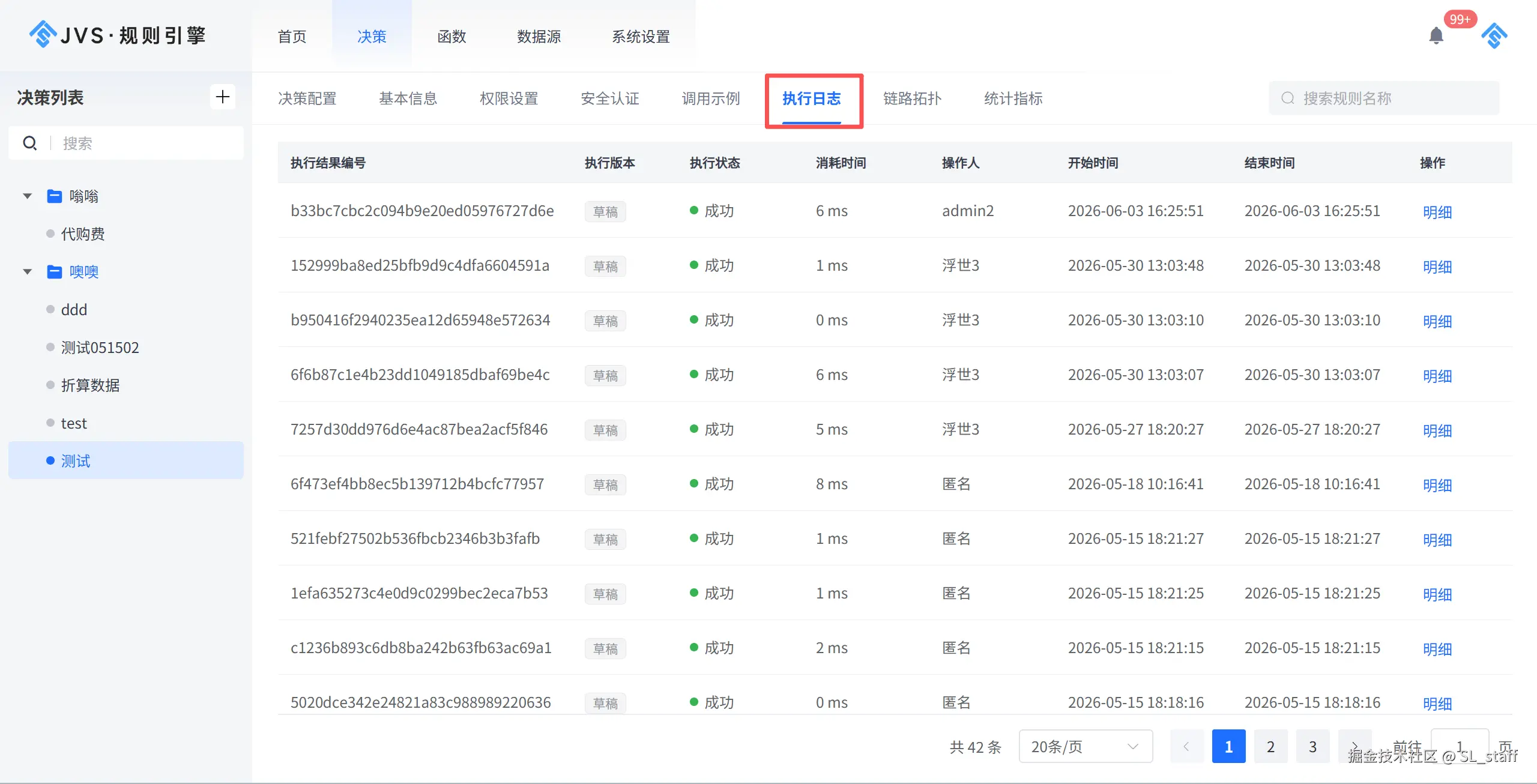Click the JVS avatar icon at top right
Viewport: 1537px width, 784px height.
click(1494, 36)
